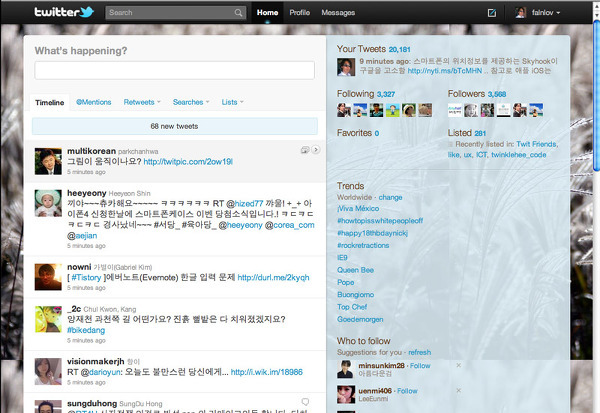
Task: Load the 68 new tweets bar
Action: pyautogui.click(x=174, y=126)
